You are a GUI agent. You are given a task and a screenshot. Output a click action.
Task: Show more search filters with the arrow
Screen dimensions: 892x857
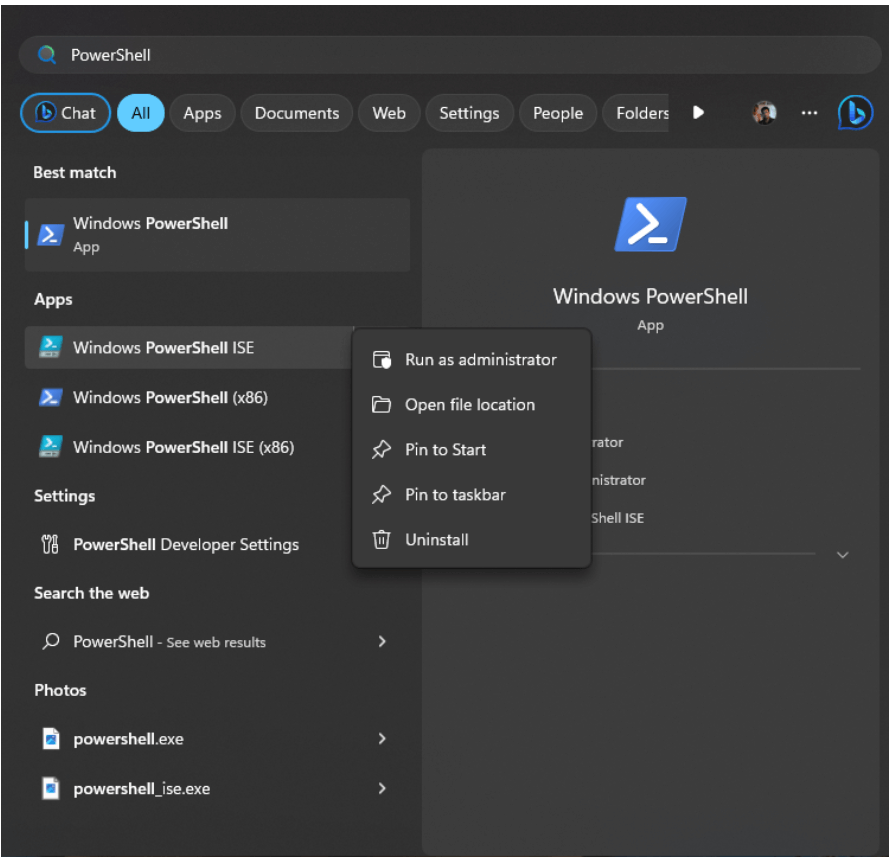[698, 112]
